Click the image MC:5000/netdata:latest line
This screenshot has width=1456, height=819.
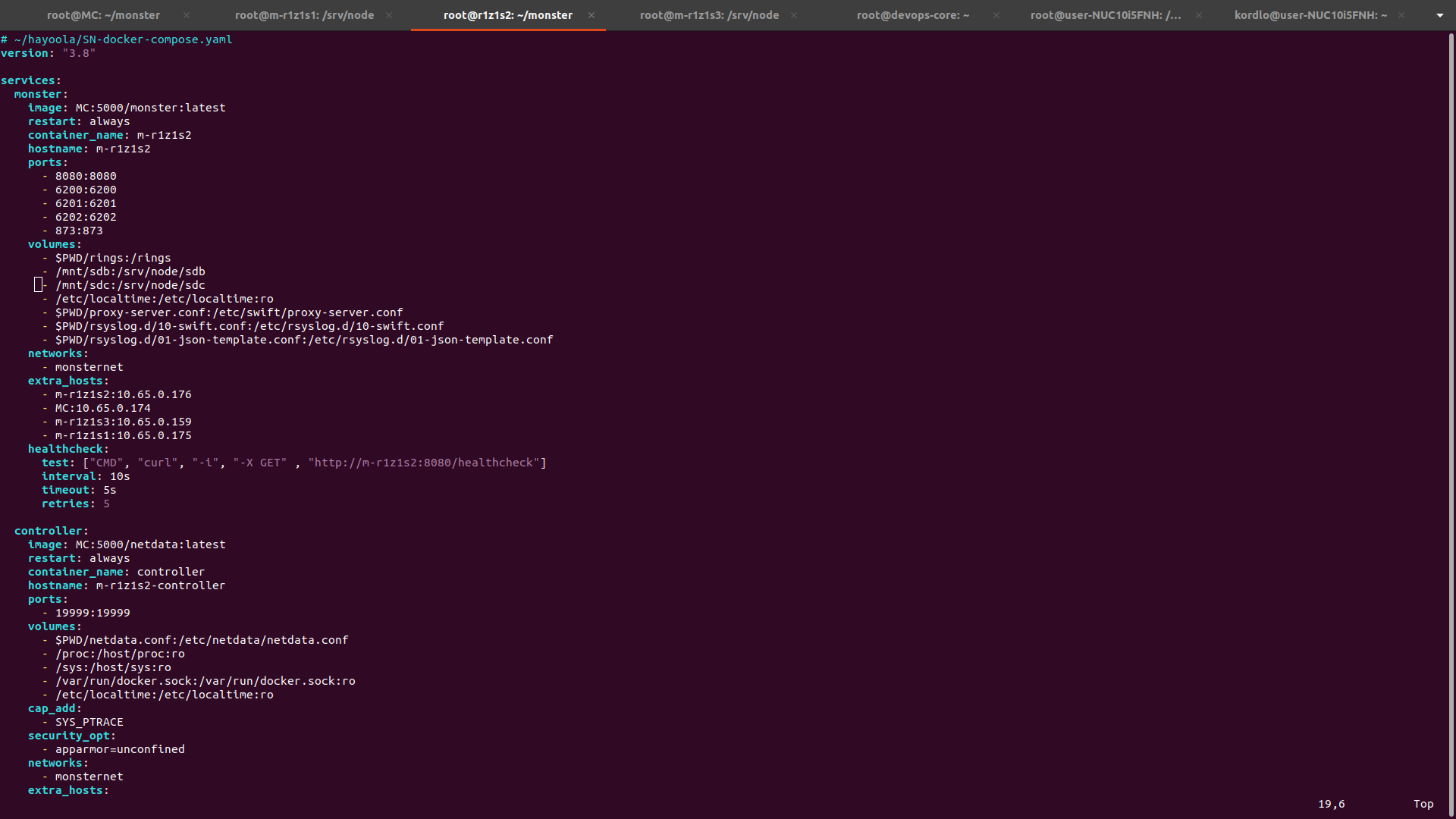[127, 544]
